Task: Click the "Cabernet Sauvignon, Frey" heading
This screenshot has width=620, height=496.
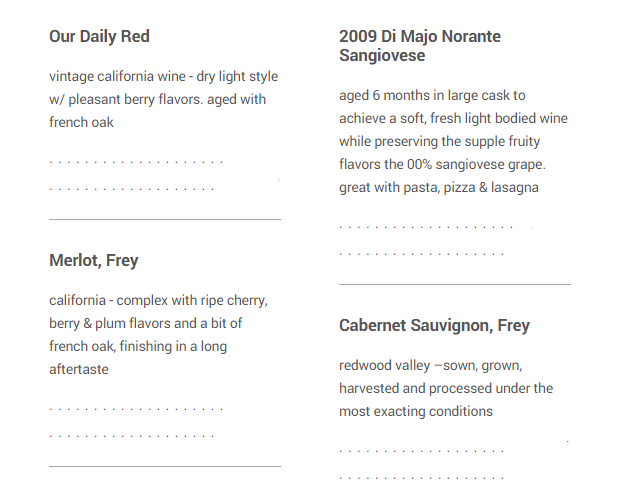Action: pyautogui.click(x=434, y=326)
